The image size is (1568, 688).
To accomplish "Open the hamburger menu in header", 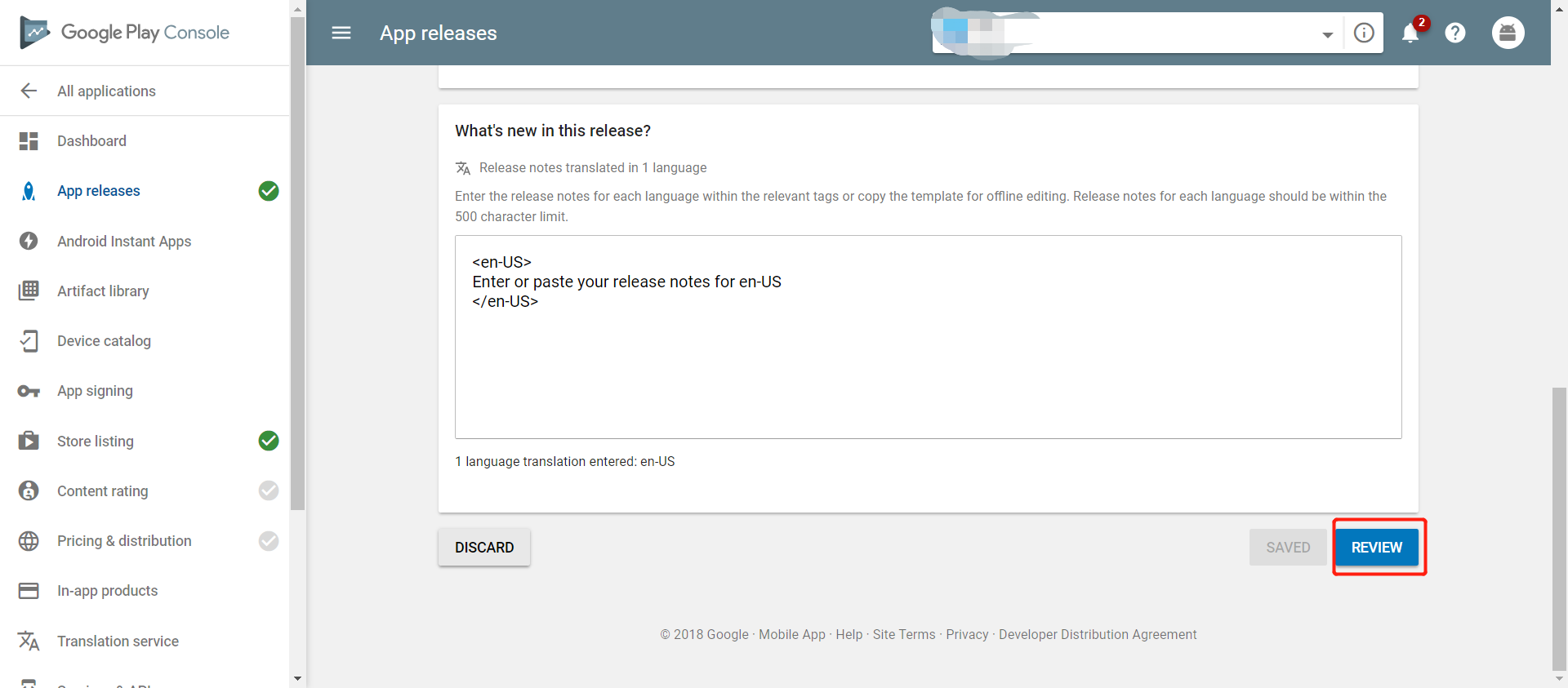I will tap(341, 33).
